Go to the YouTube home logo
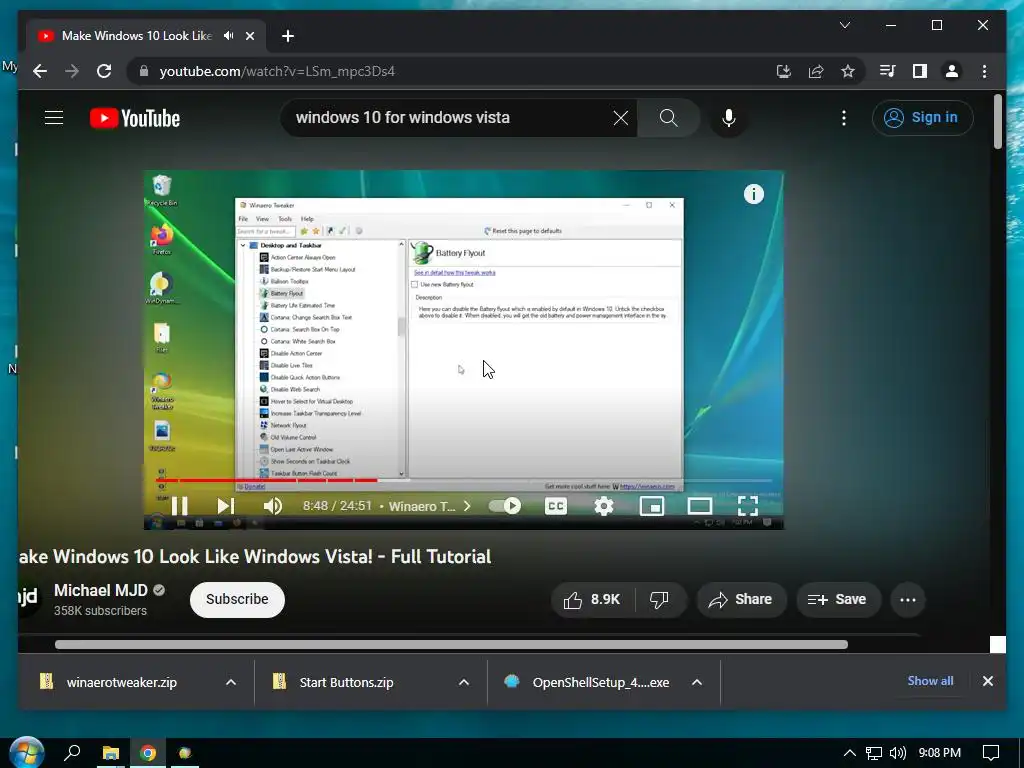Image resolution: width=1024 pixels, height=768 pixels. click(135, 118)
